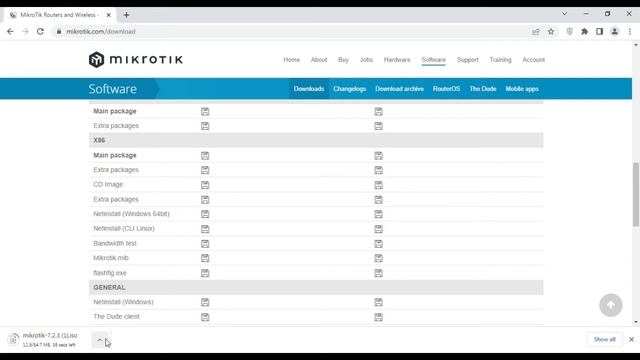Screen dimensions: 640x360
Task: Go back to the previous page
Action: coord(10,31)
